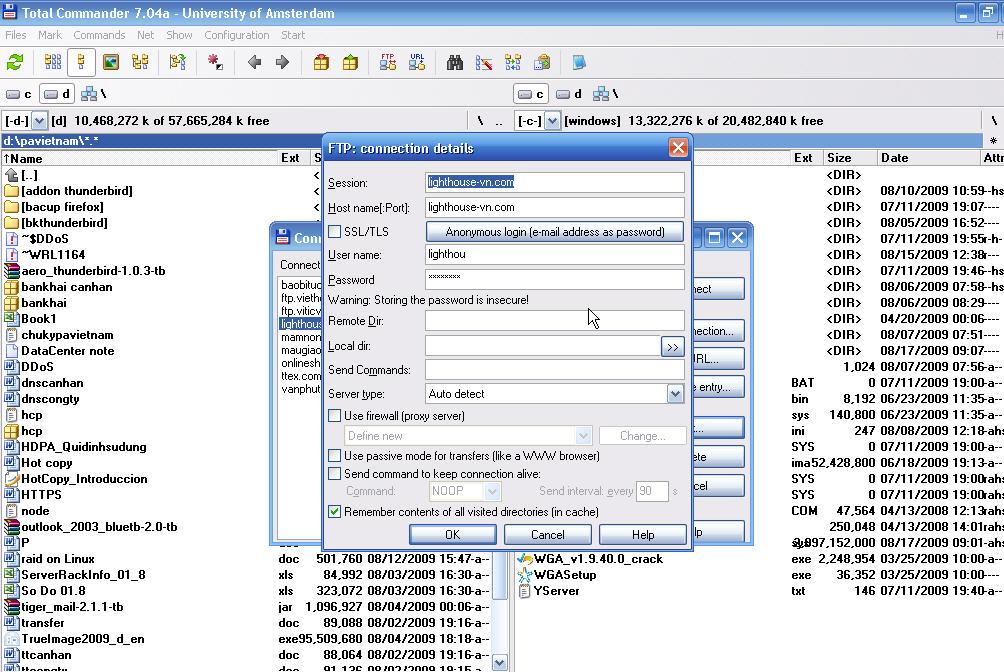Click the Unpack files box icon

pos(350,62)
